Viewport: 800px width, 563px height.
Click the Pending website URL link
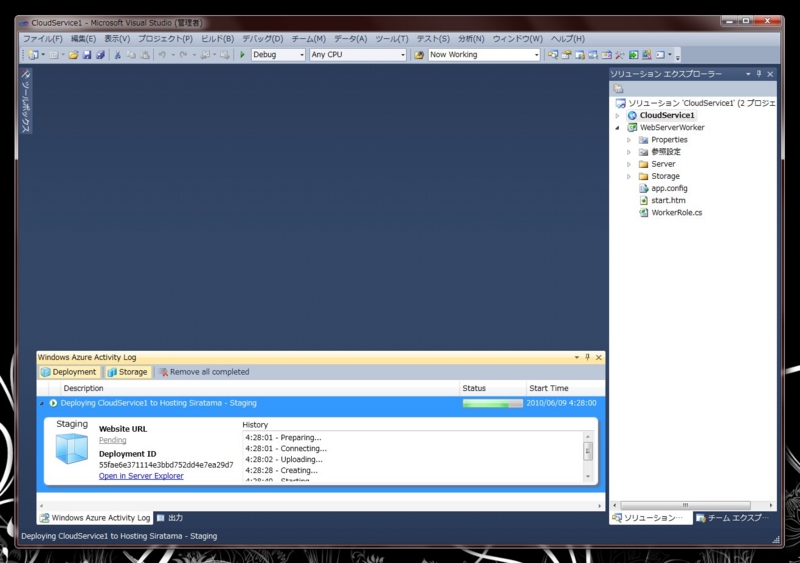[112, 440]
